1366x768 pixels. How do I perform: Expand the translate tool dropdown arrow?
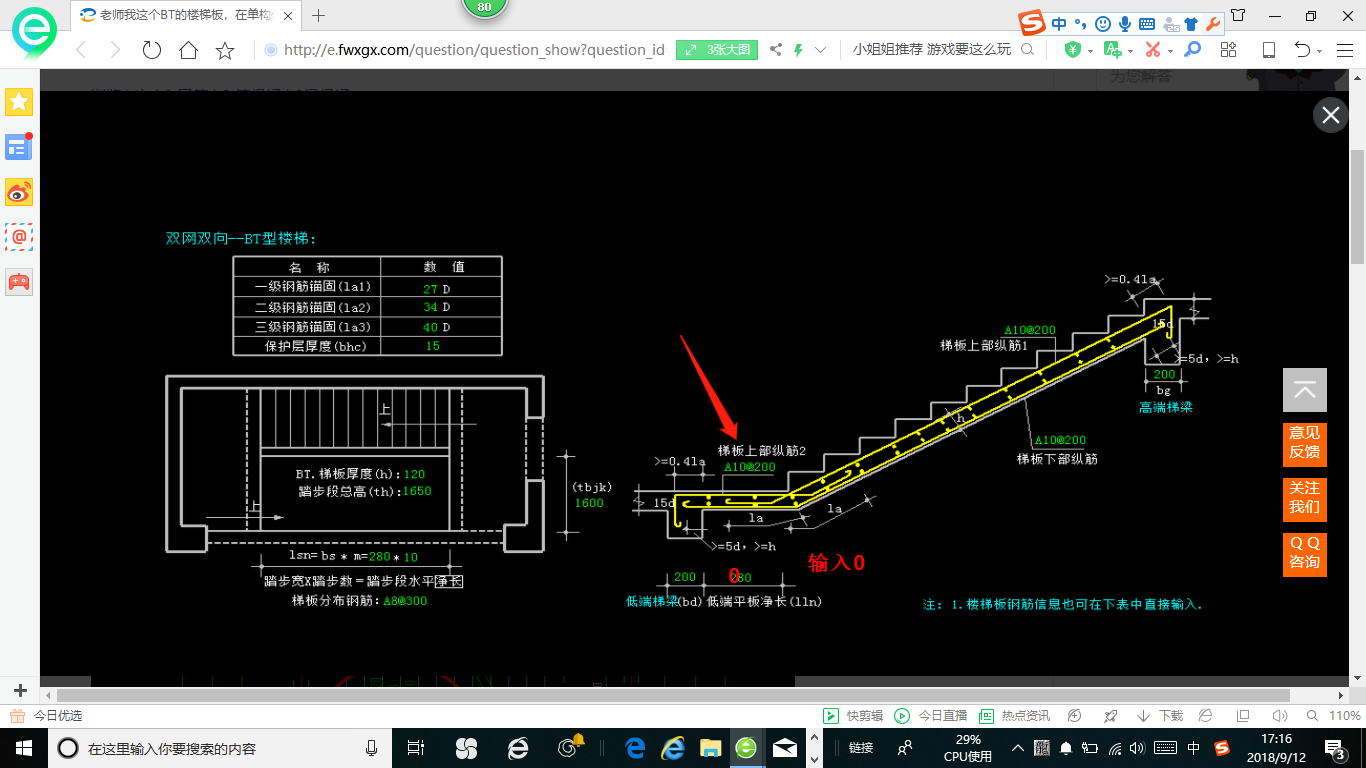pyautogui.click(x=1130, y=51)
